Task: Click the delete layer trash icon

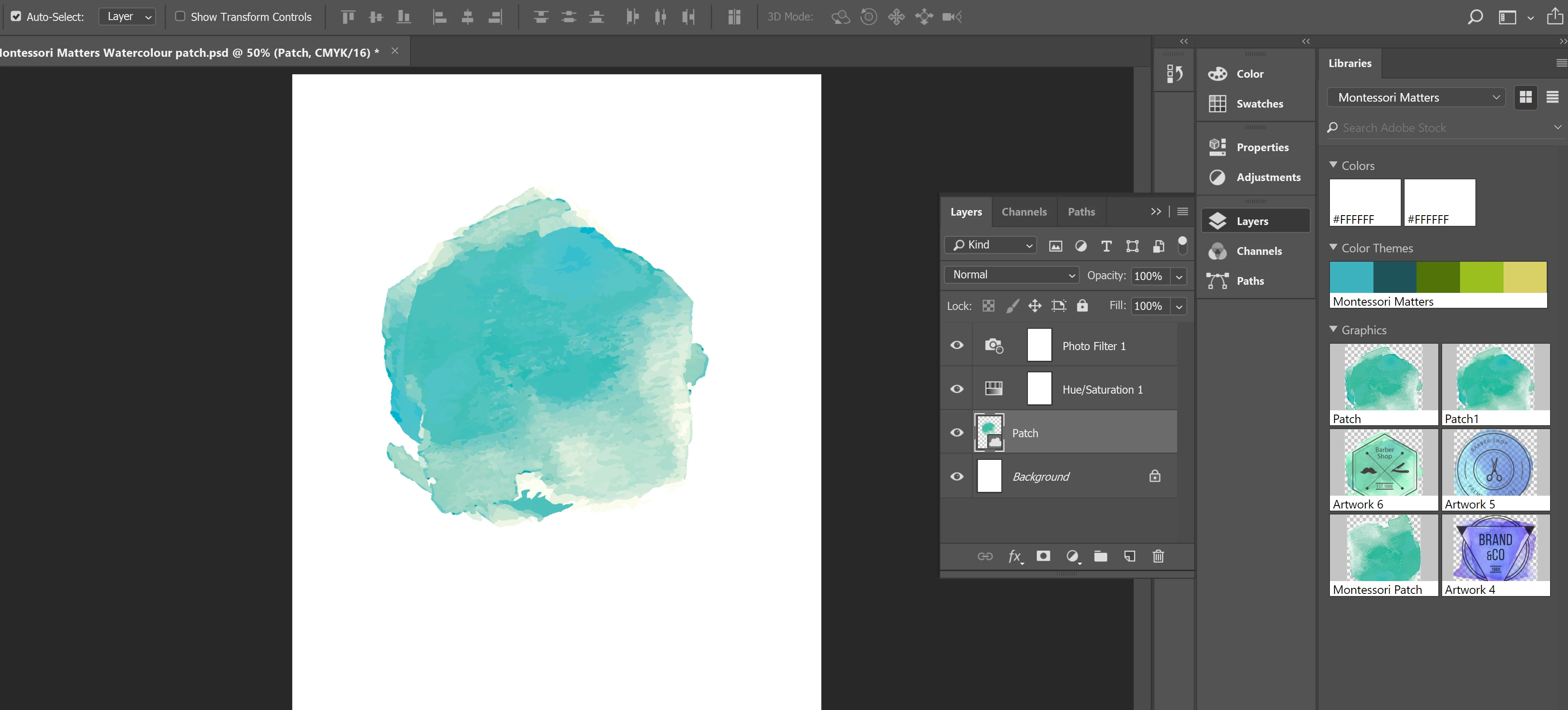Action: (1158, 556)
